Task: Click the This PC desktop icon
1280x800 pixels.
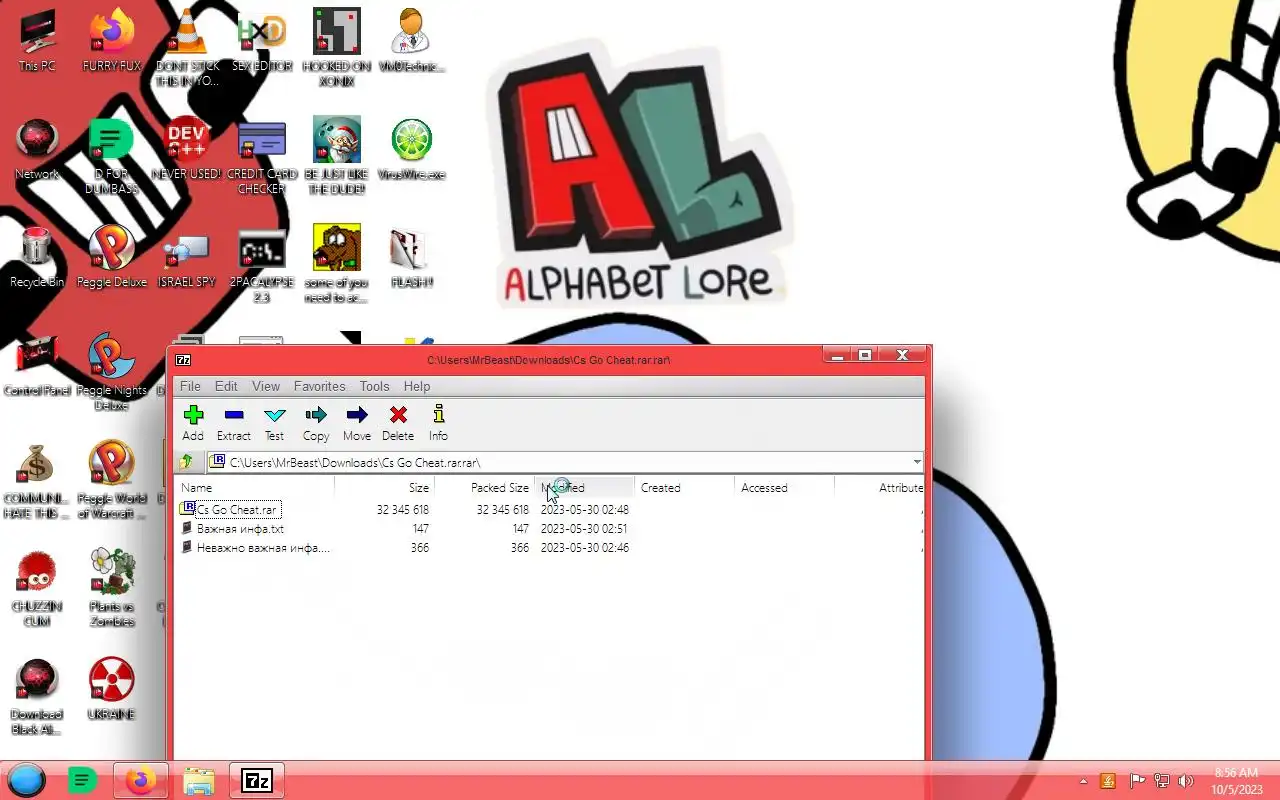Action: coord(37,42)
